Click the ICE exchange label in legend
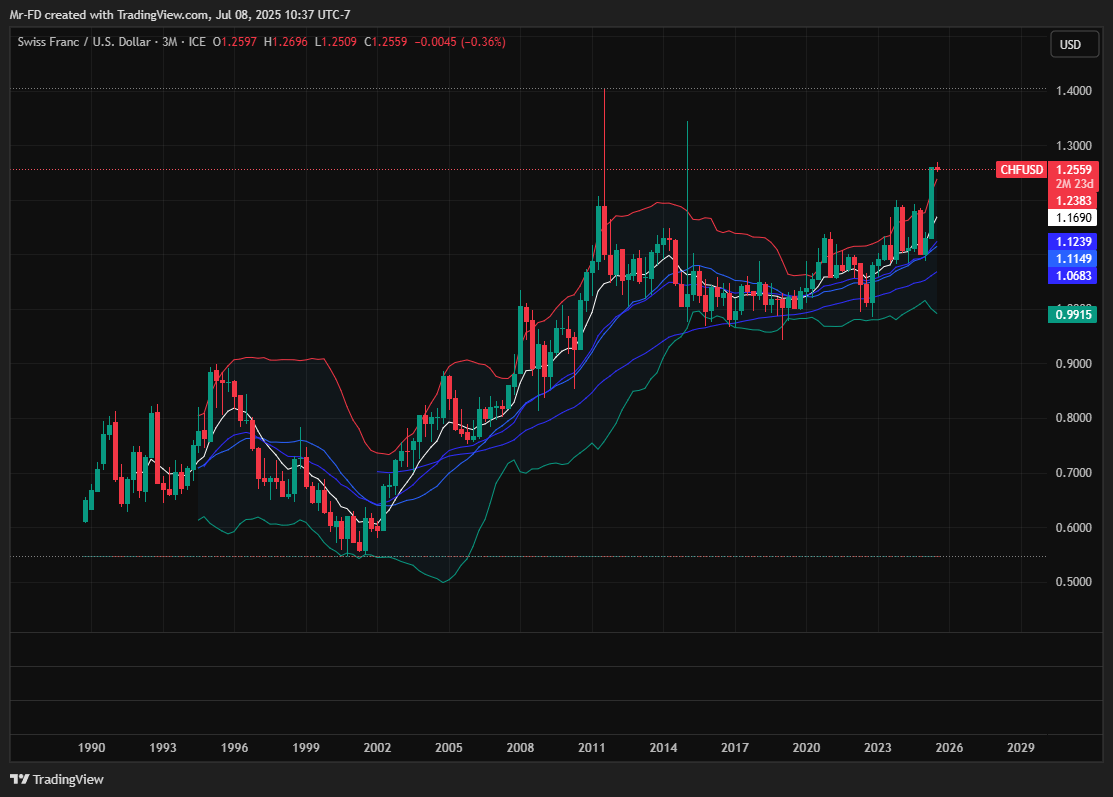 pos(197,42)
